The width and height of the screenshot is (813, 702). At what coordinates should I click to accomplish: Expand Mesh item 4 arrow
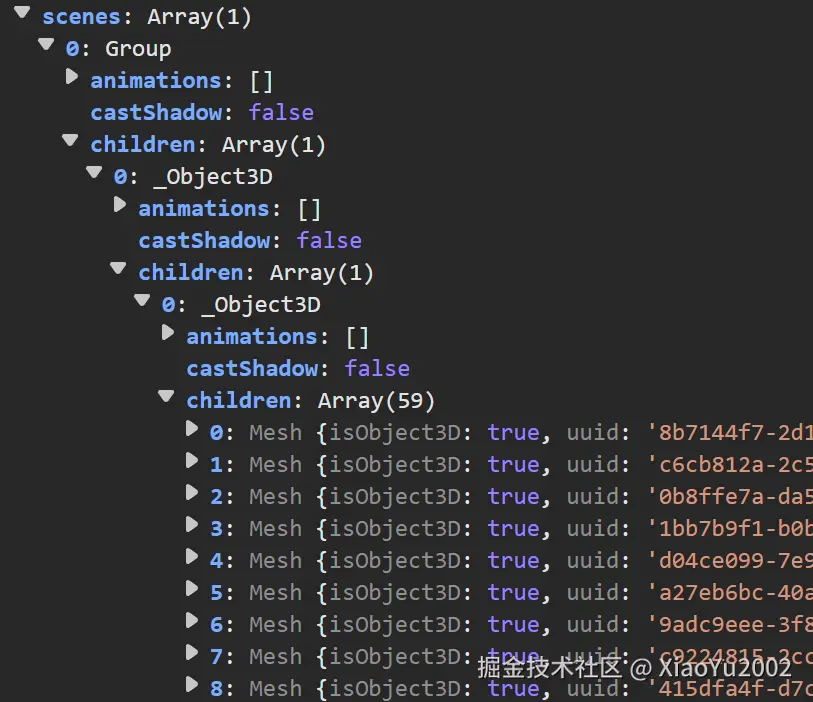pos(192,557)
